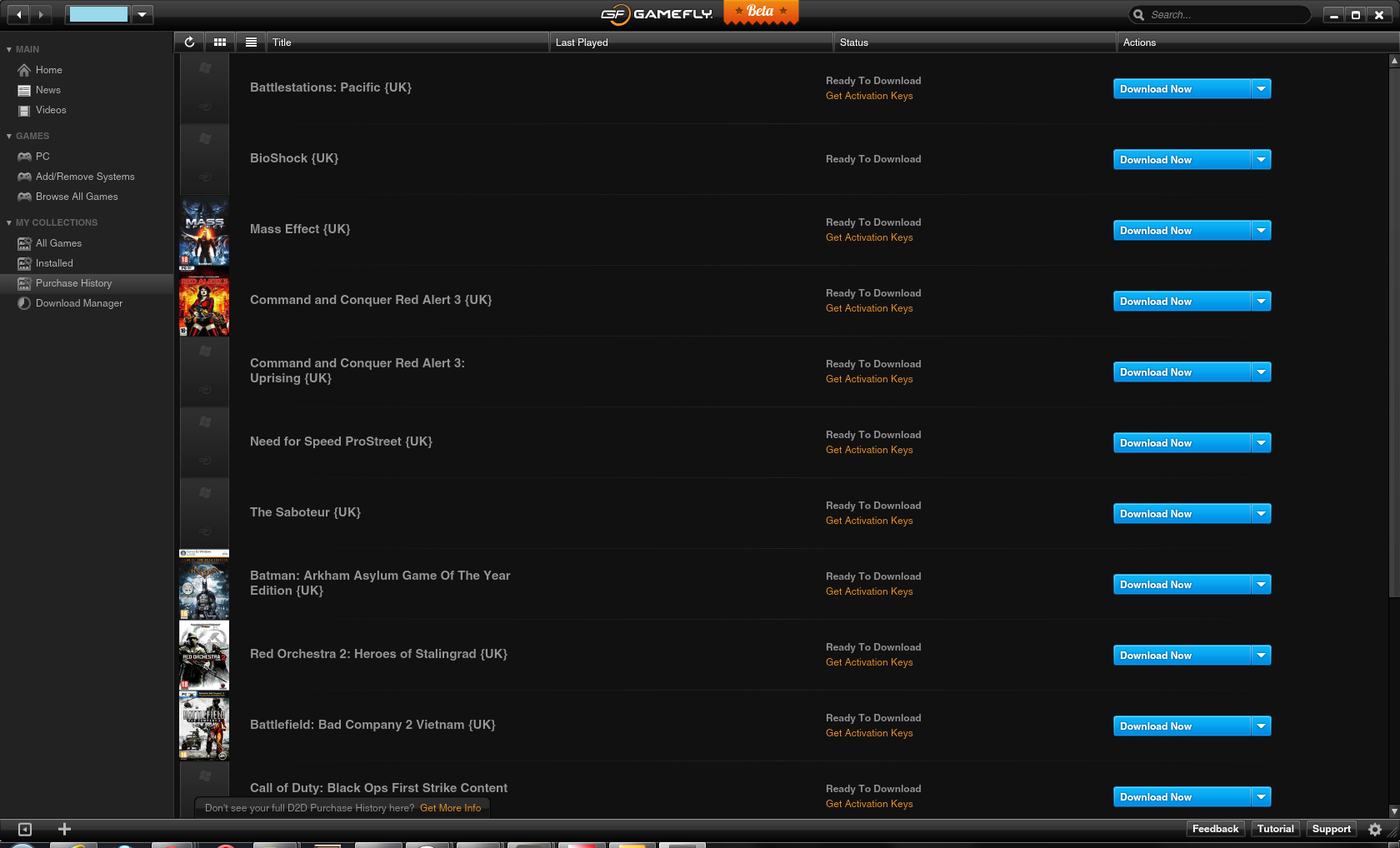
Task: Switch to list view
Action: point(251,42)
